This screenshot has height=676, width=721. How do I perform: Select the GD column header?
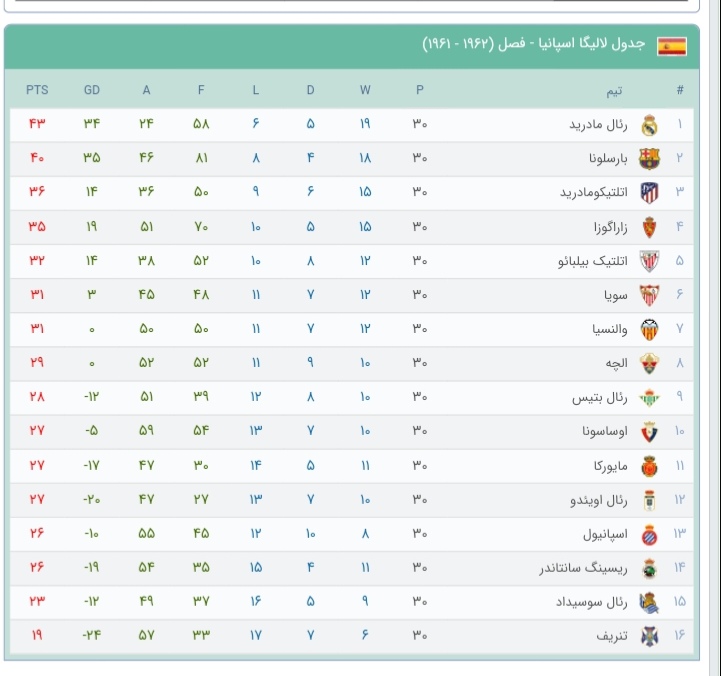[92, 90]
